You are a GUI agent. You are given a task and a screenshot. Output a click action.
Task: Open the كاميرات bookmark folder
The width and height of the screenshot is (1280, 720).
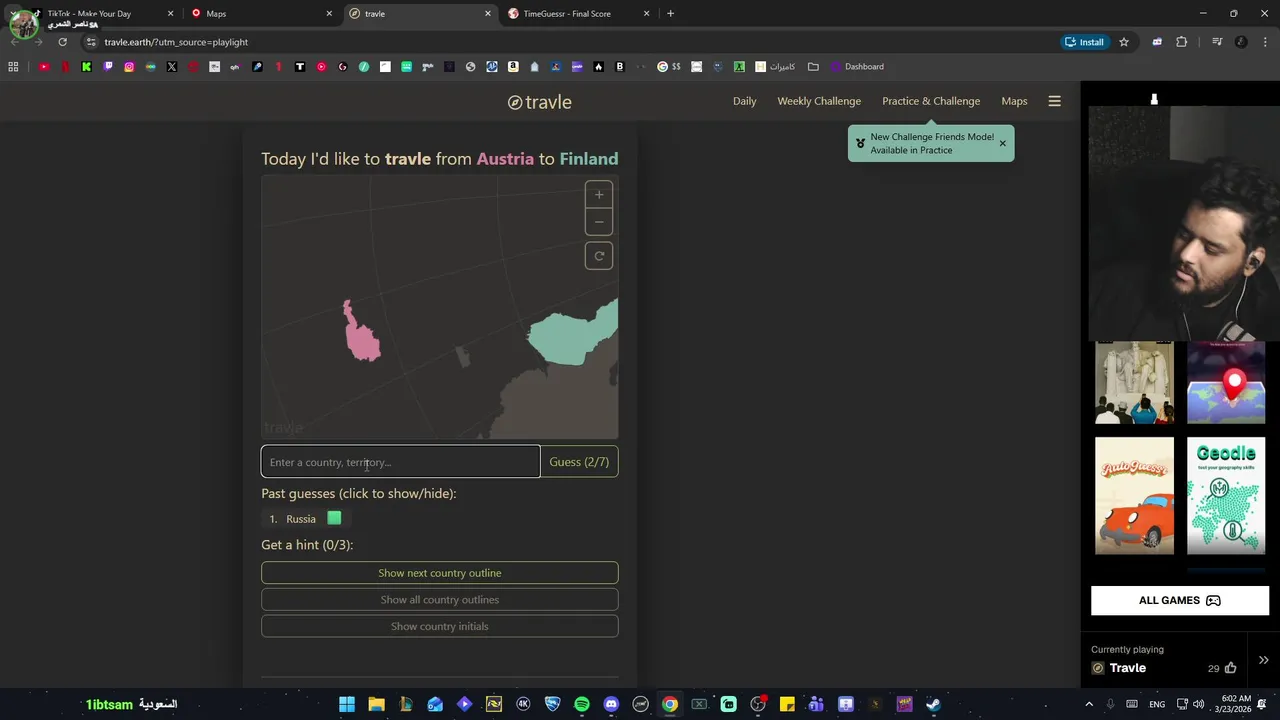775,66
